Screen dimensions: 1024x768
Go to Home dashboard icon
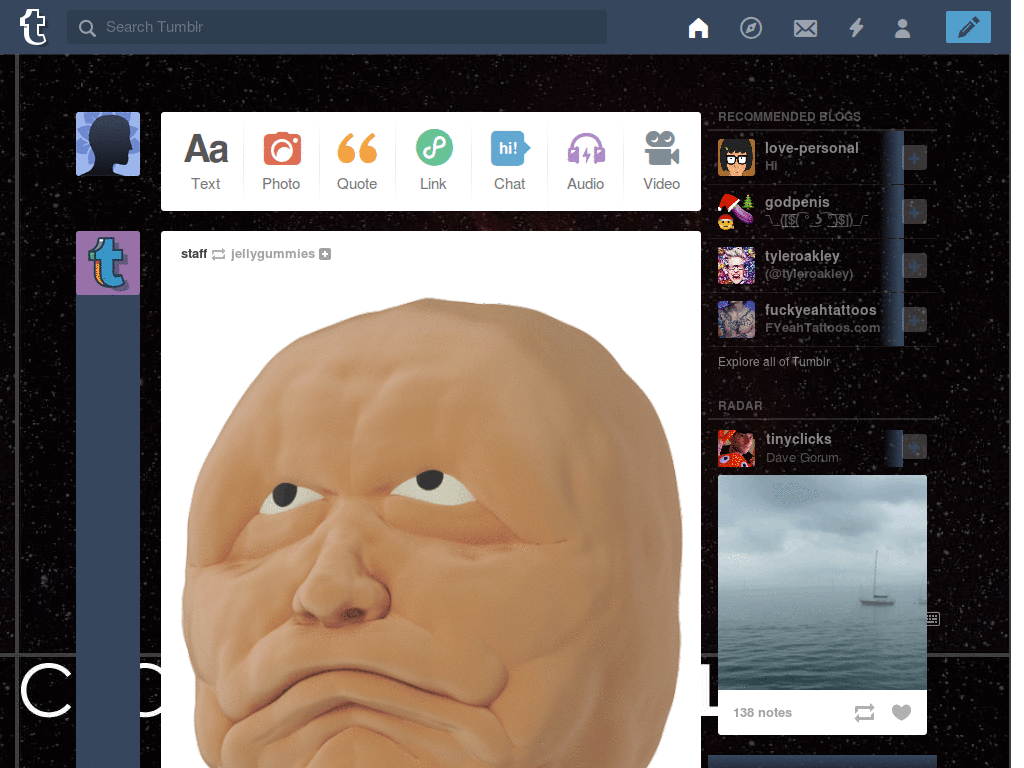[698, 27]
